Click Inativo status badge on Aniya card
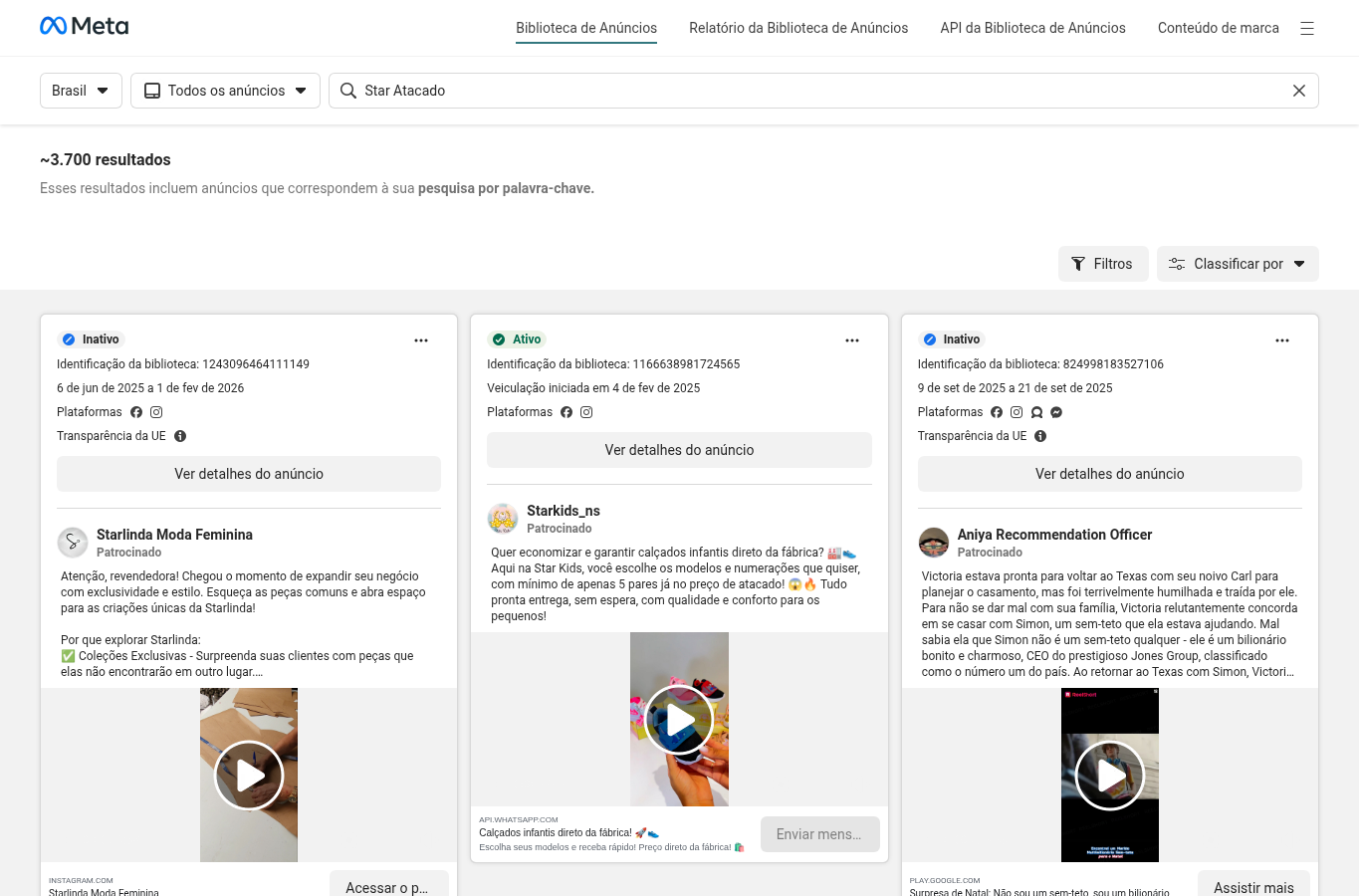 coord(952,339)
